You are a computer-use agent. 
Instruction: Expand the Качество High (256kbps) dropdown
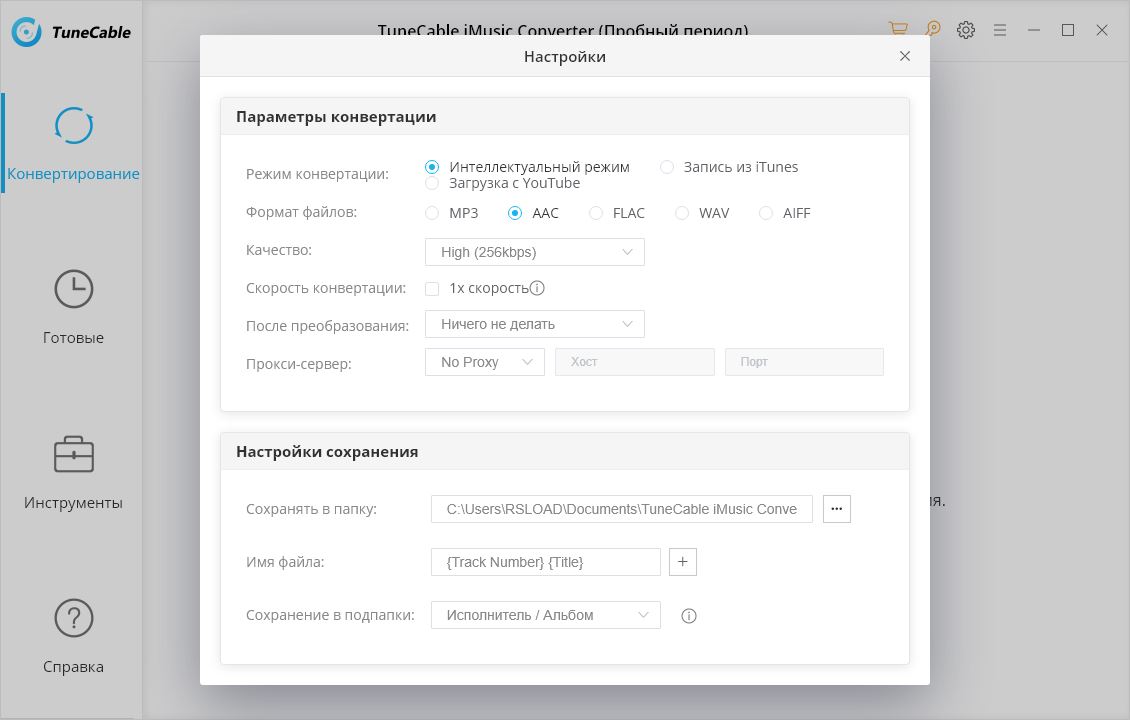coord(535,252)
